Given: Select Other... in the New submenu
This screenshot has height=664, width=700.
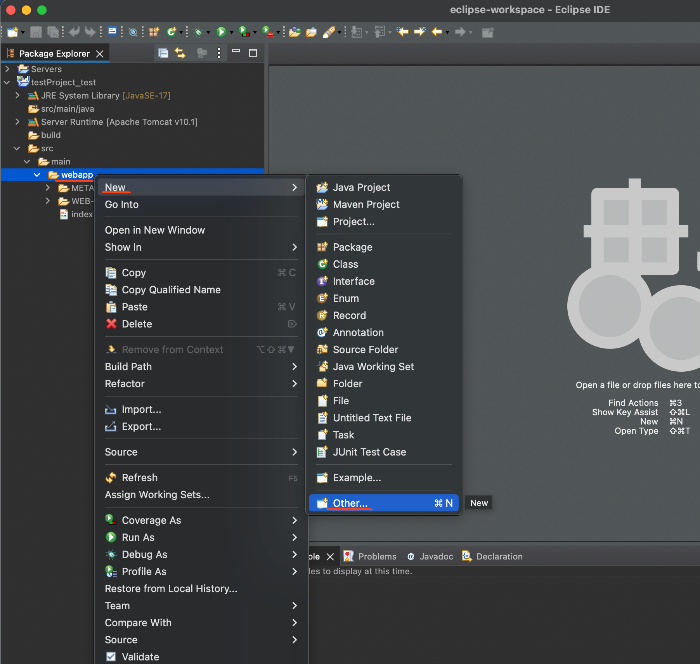Looking at the screenshot, I should [x=384, y=503].
